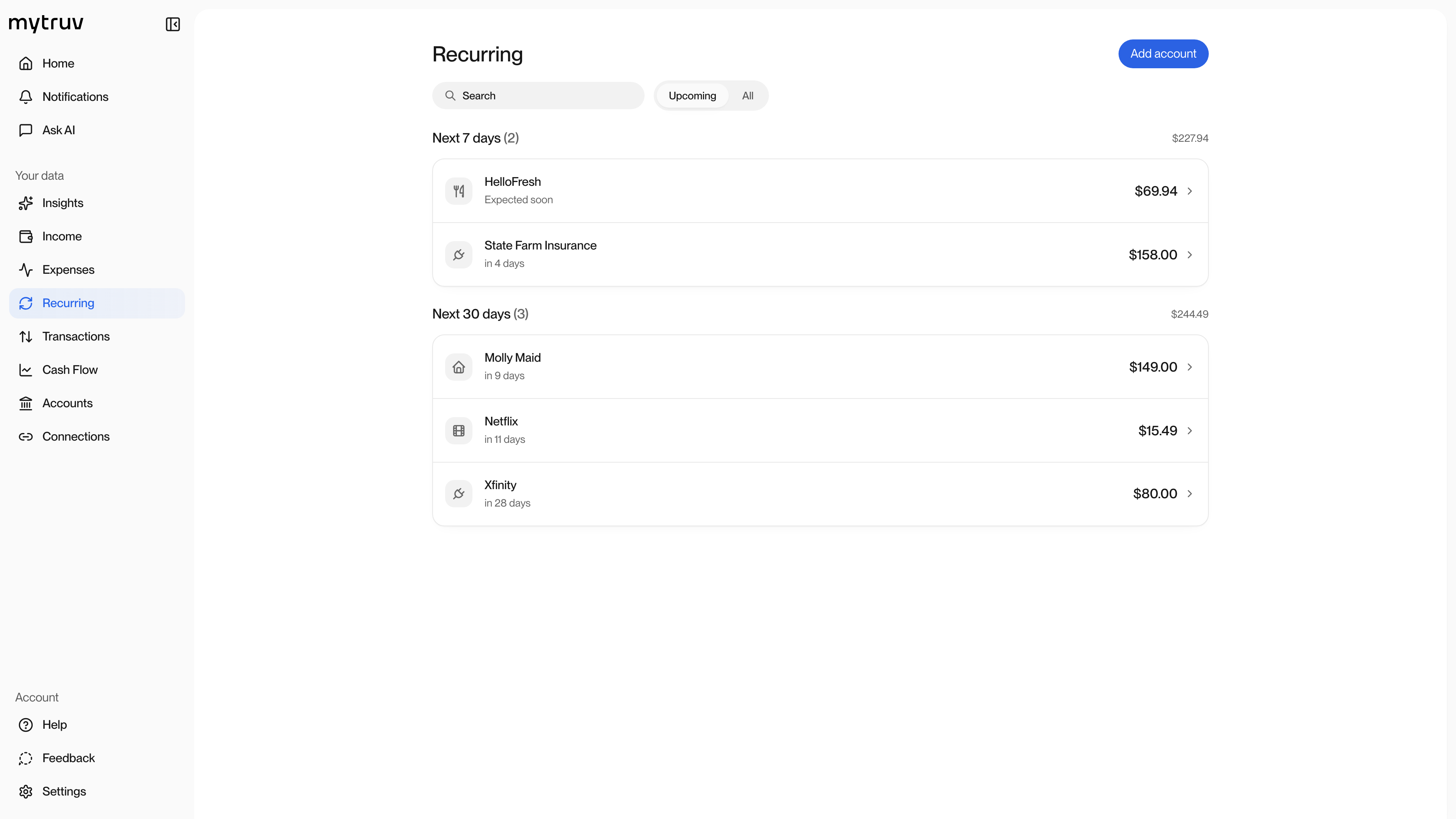Open HelloFresh details via chevron
The width and height of the screenshot is (1456, 819).
click(x=1189, y=191)
